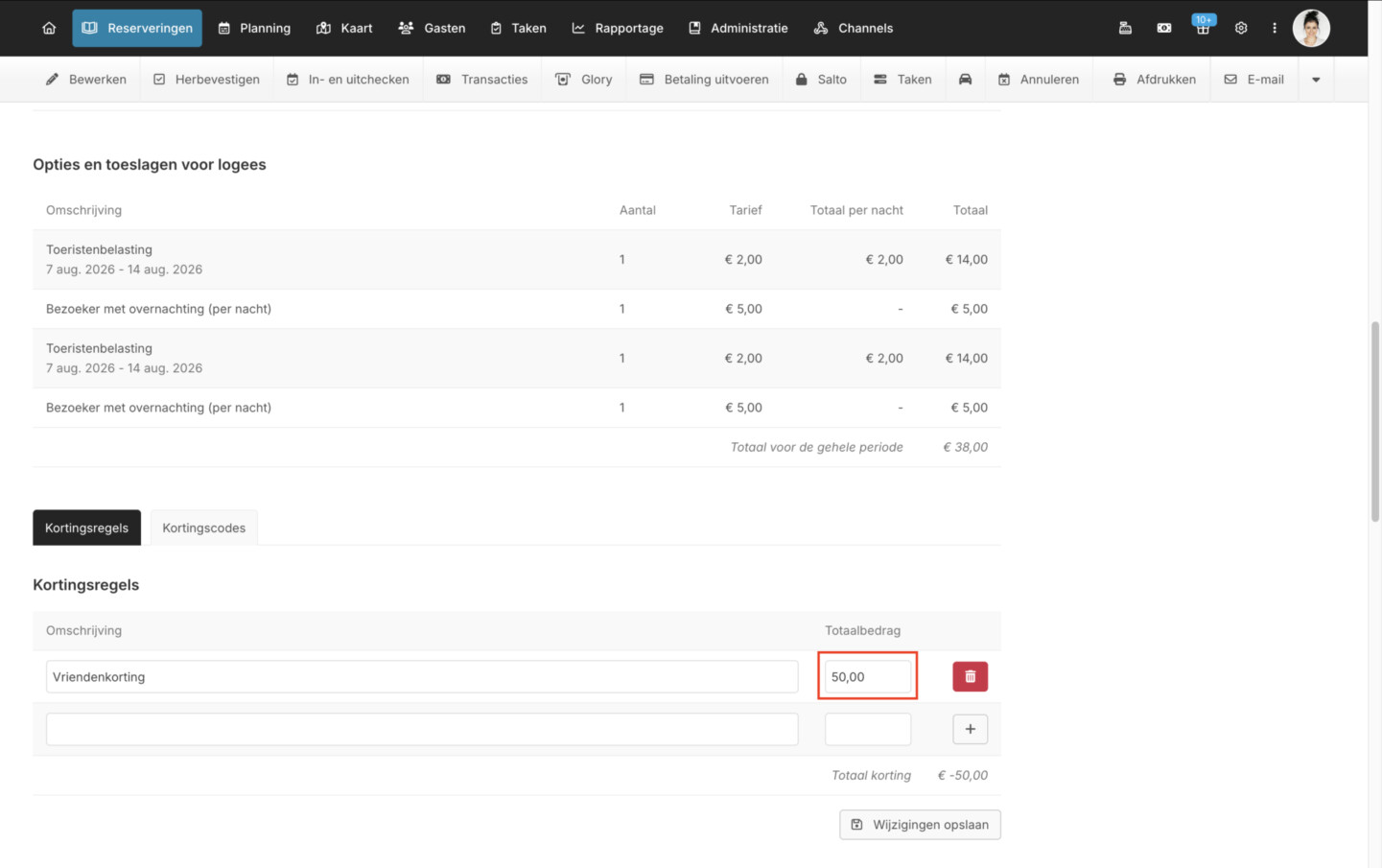Focus the 50,00 Totaalbedrag field
The width and height of the screenshot is (1382, 868).
[x=867, y=676]
